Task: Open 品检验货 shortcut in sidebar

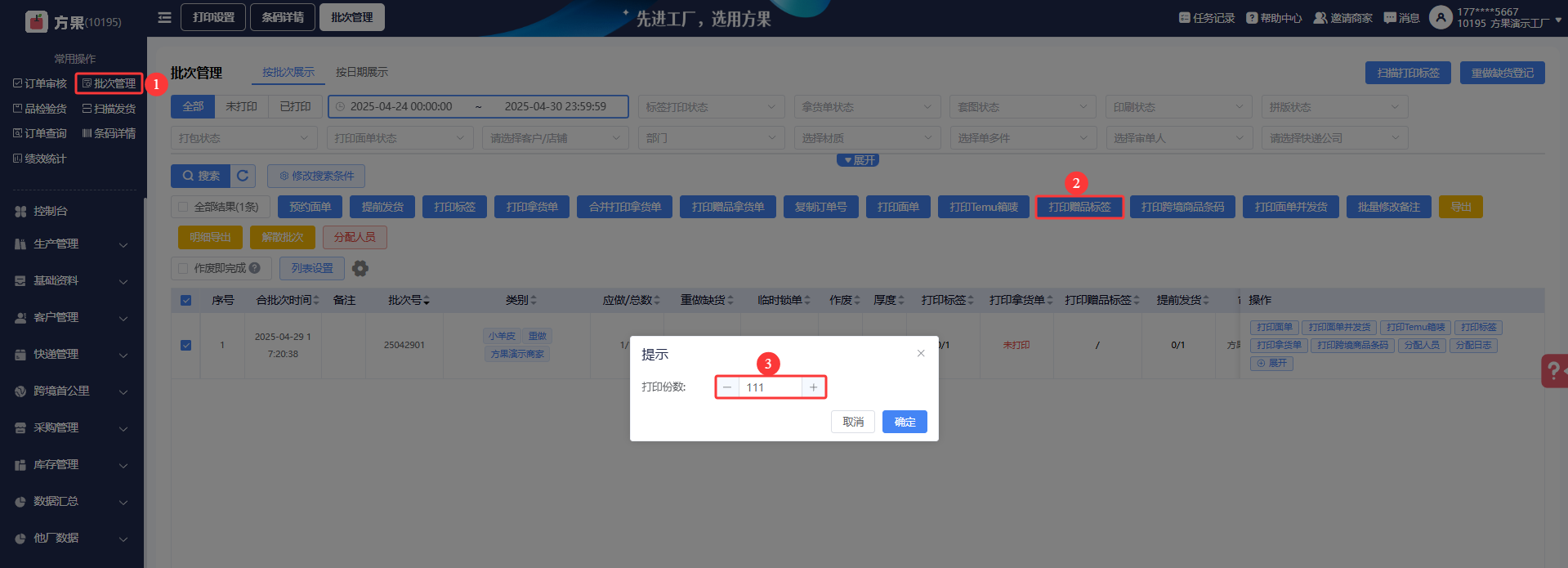Action: pyautogui.click(x=40, y=109)
